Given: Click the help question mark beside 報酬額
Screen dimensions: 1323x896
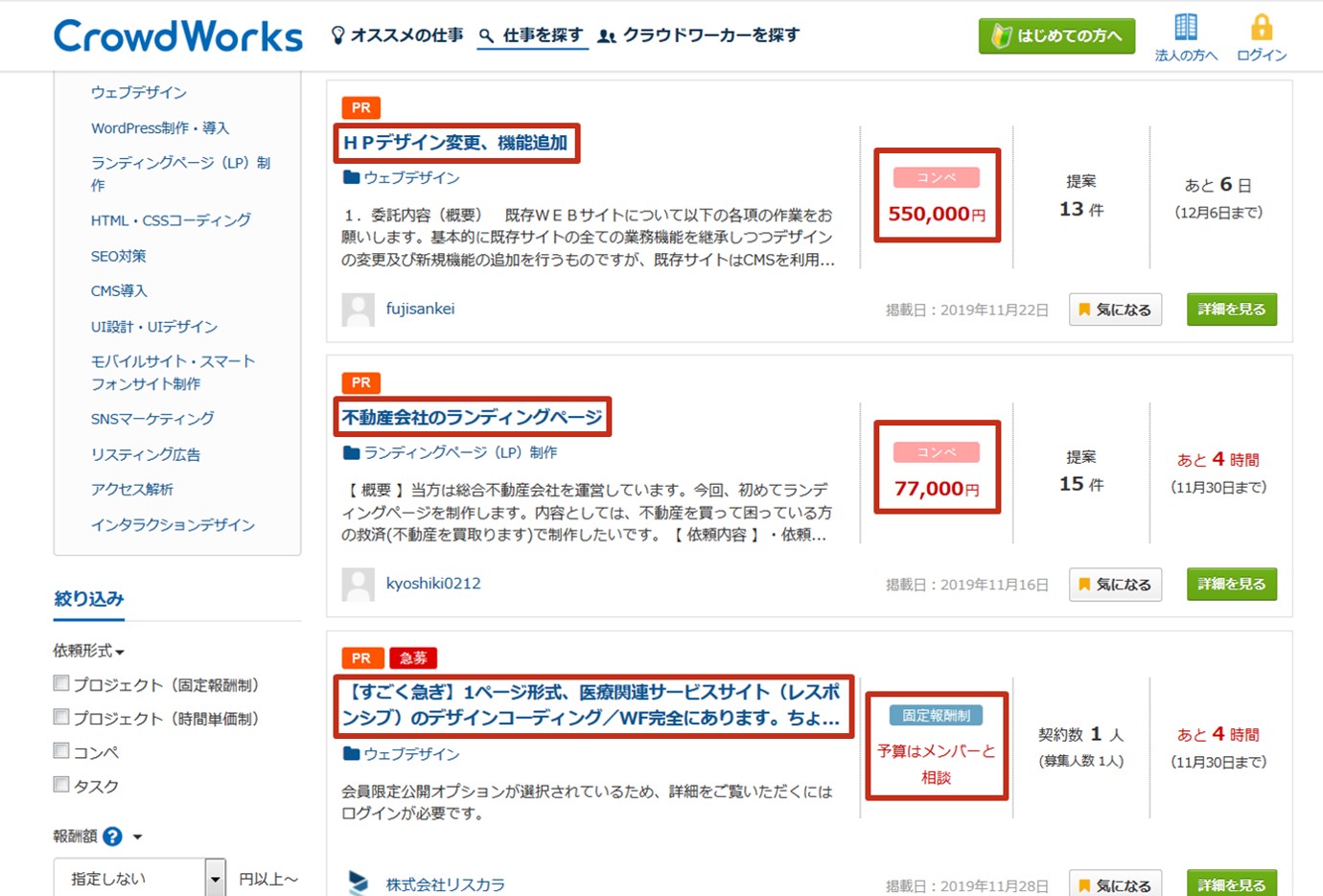Looking at the screenshot, I should click(x=112, y=837).
